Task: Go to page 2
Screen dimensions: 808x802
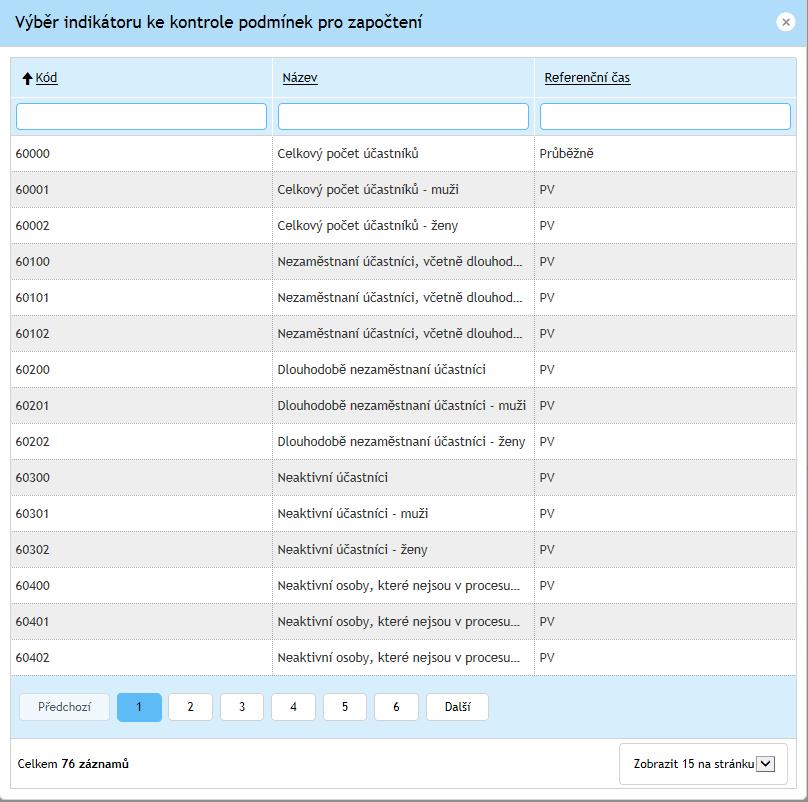Action: [x=190, y=707]
